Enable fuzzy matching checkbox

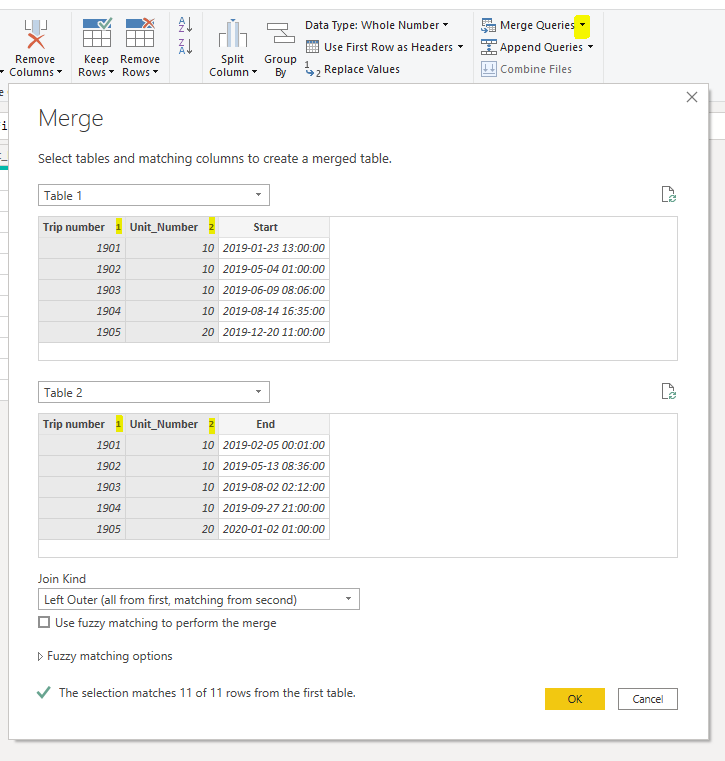[44, 622]
